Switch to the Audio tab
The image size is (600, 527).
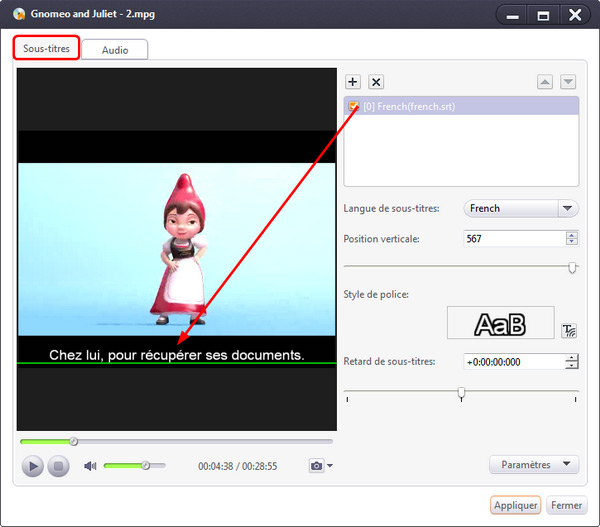[115, 50]
